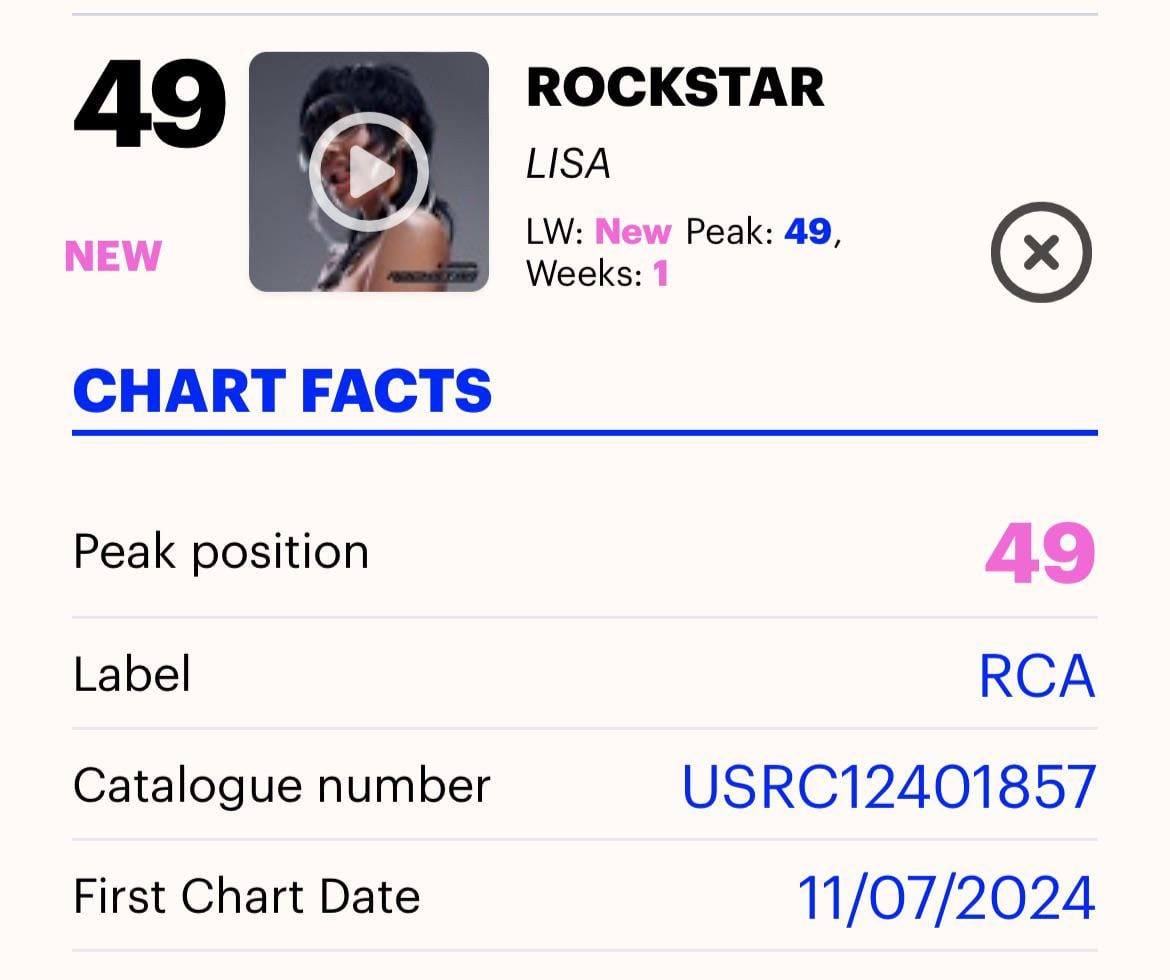Click the RCA label link

coord(1036,675)
